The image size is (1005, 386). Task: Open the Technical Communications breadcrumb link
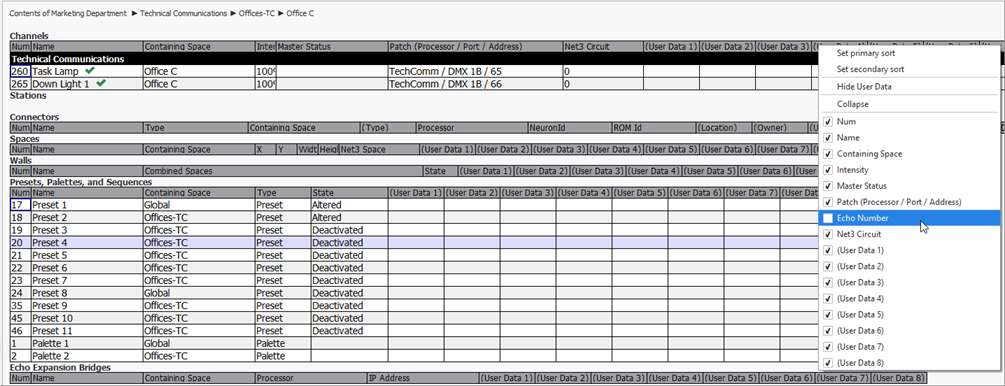(x=183, y=13)
